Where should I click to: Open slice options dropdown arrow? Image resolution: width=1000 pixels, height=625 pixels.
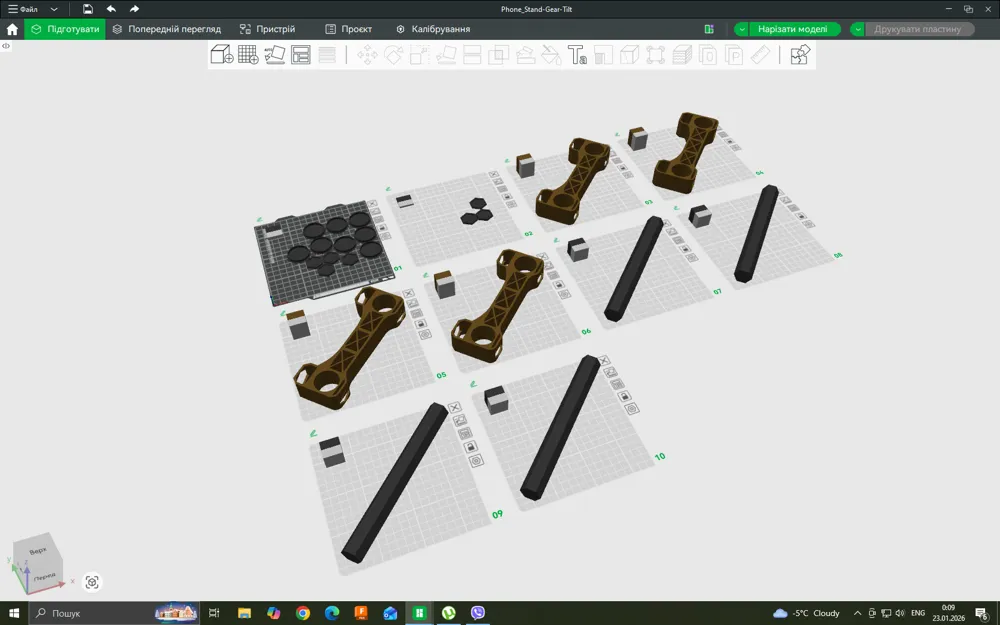742,29
